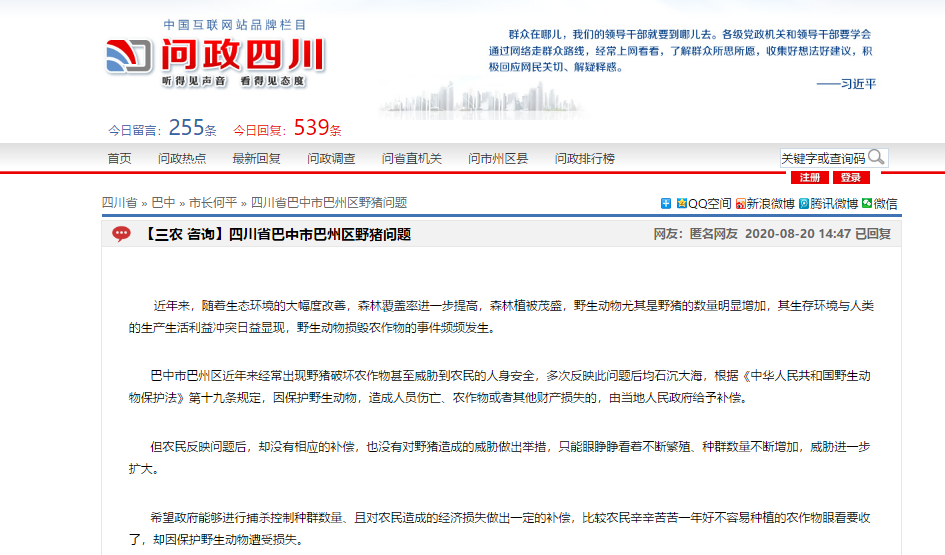Click the 四川省 breadcrumb link
Viewport: 945px width, 555px height.
pos(119,202)
